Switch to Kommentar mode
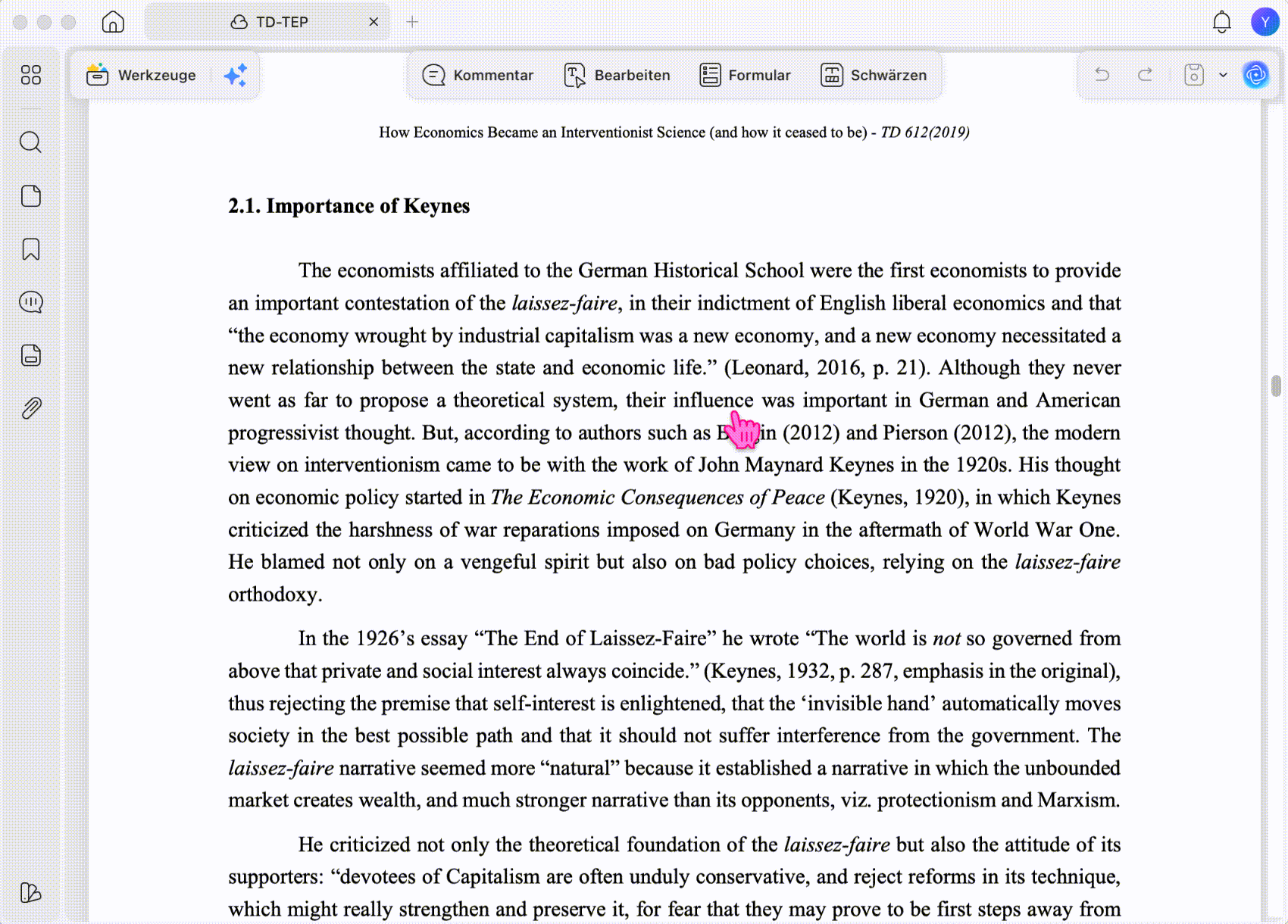This screenshot has height=924, width=1288. 477,75
